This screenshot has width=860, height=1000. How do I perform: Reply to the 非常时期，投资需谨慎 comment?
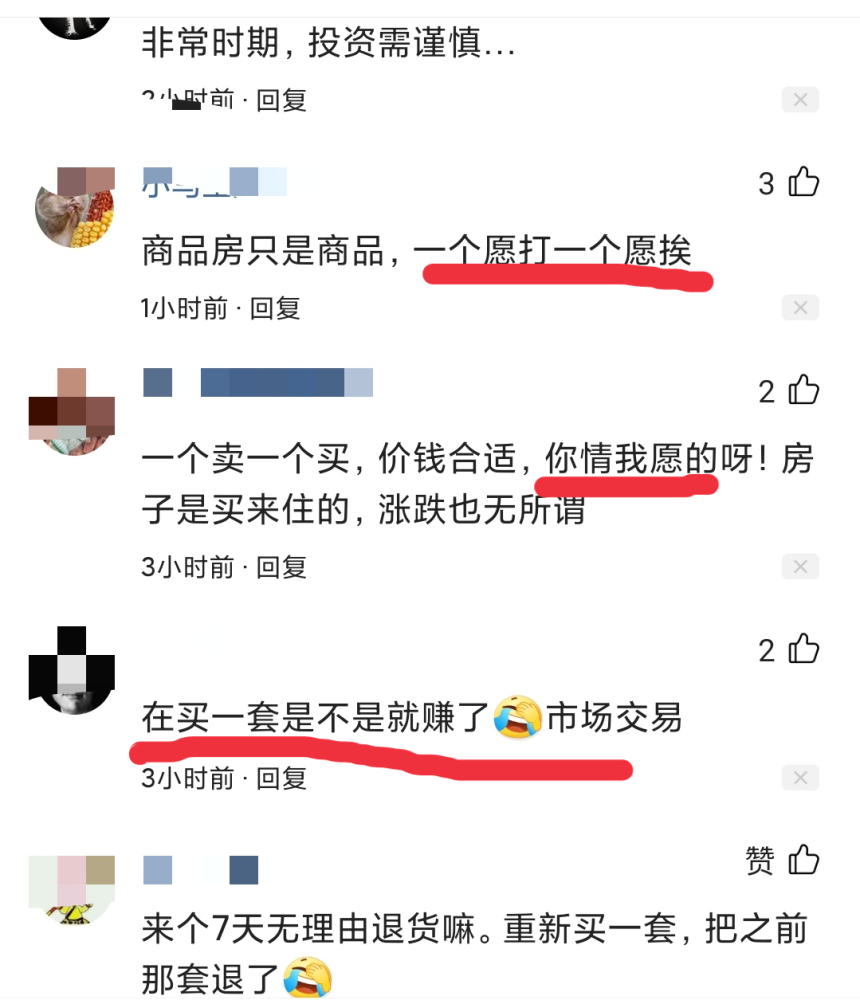(281, 101)
